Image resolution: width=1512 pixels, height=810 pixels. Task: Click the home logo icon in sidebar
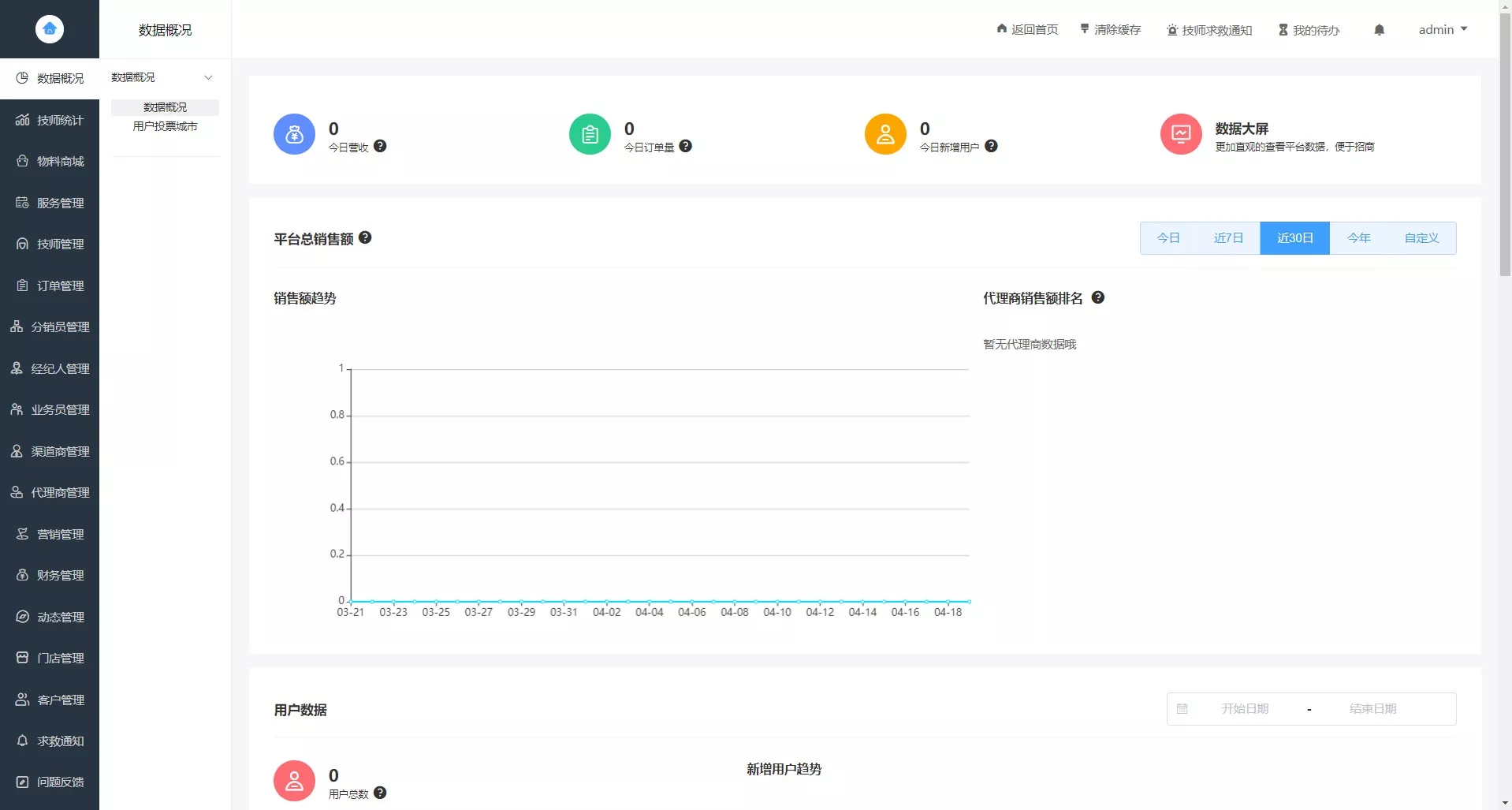(50, 29)
